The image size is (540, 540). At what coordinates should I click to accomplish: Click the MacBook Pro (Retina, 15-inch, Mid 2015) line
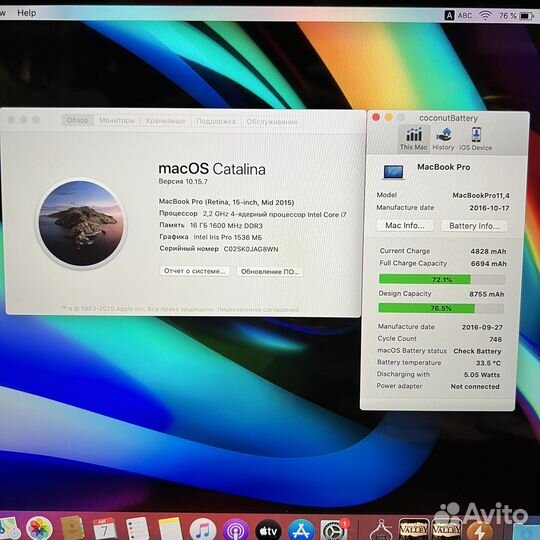click(226, 202)
